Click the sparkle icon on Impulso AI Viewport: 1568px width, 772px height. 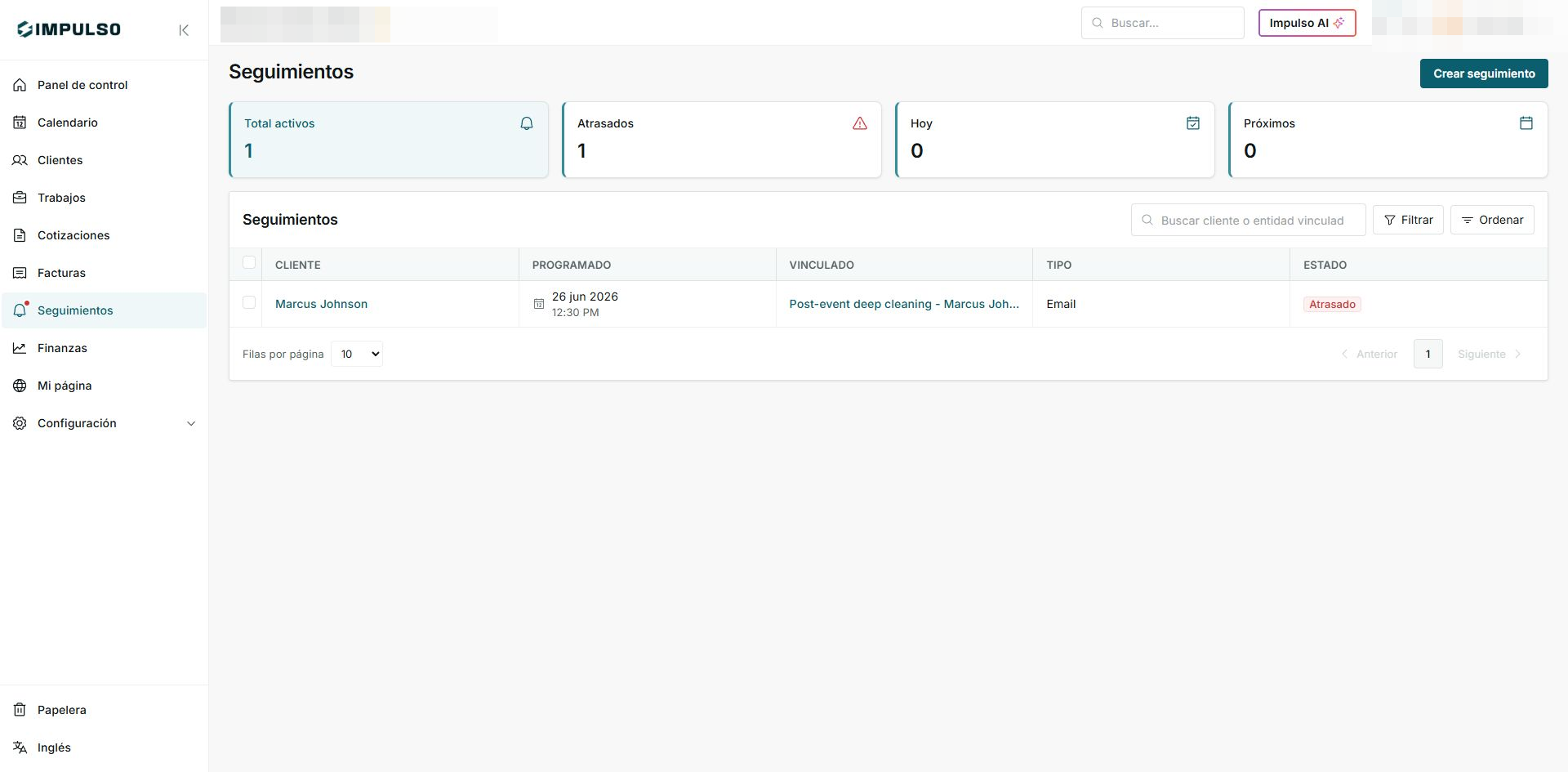point(1339,23)
